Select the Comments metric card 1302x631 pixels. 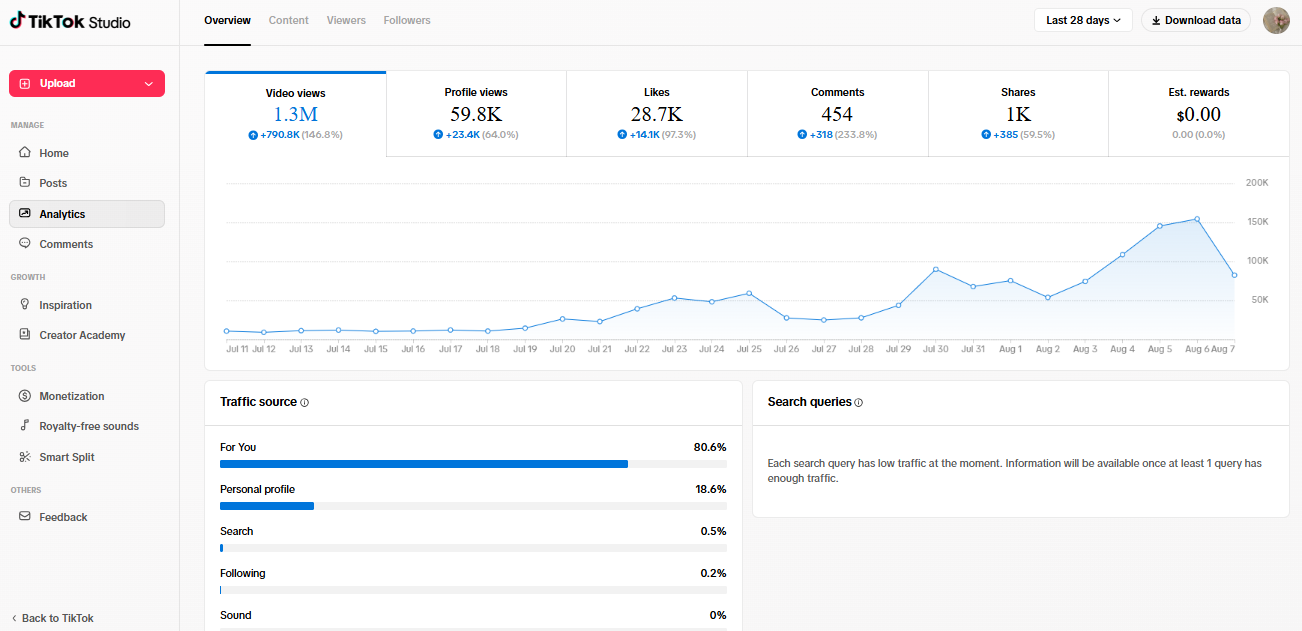click(x=838, y=114)
